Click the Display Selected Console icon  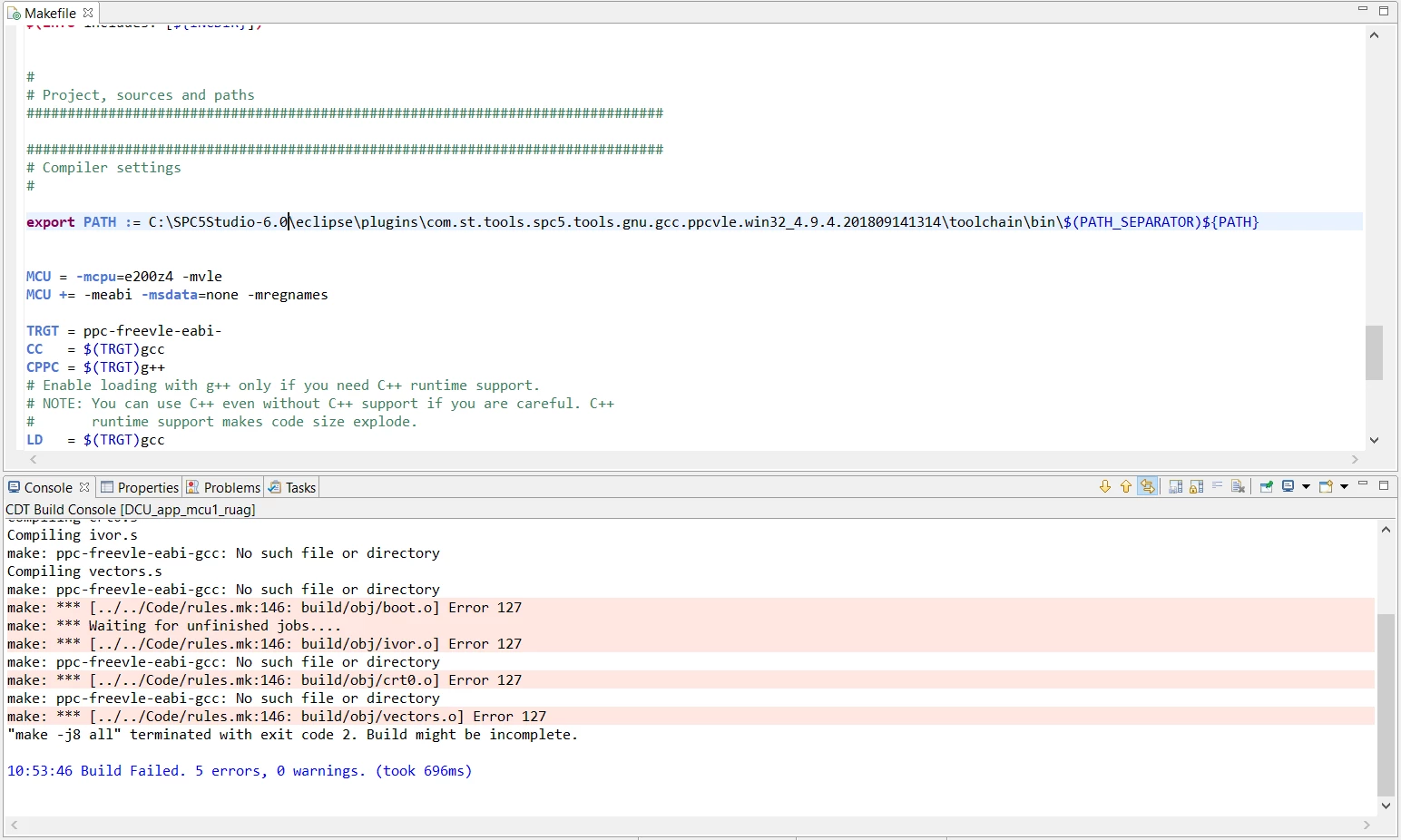point(1288,486)
